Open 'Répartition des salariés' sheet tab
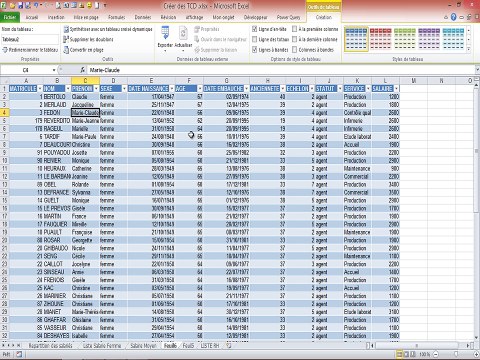Screen dimensions: 480x360 coord(50,346)
